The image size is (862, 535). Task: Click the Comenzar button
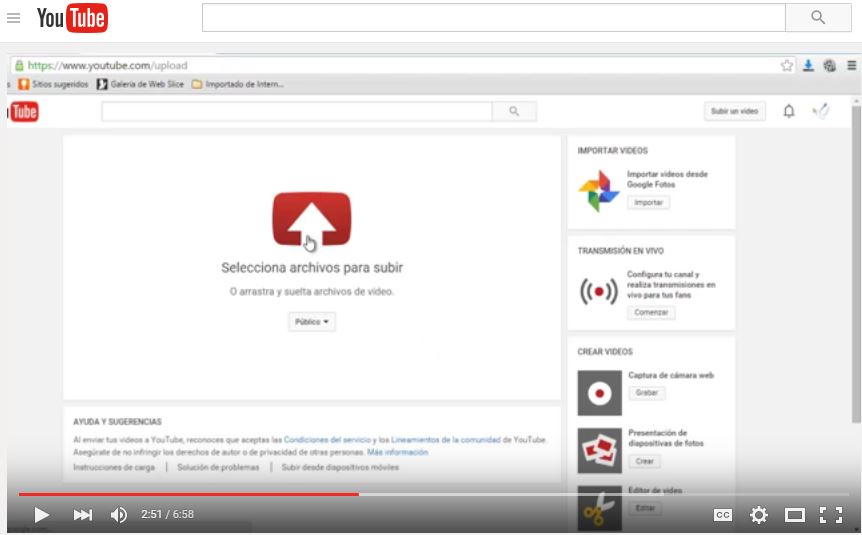click(651, 312)
